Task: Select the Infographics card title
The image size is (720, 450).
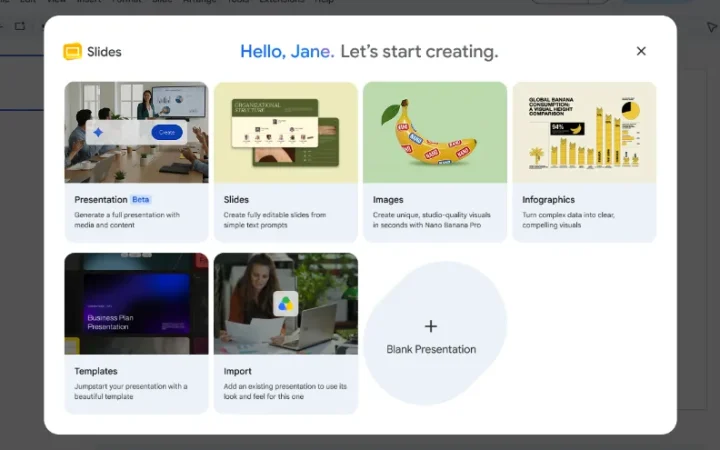Action: tap(548, 200)
